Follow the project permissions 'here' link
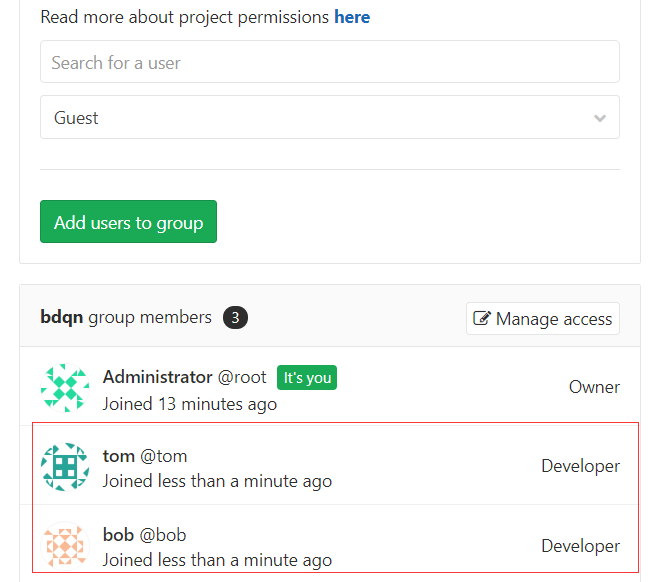 352,17
